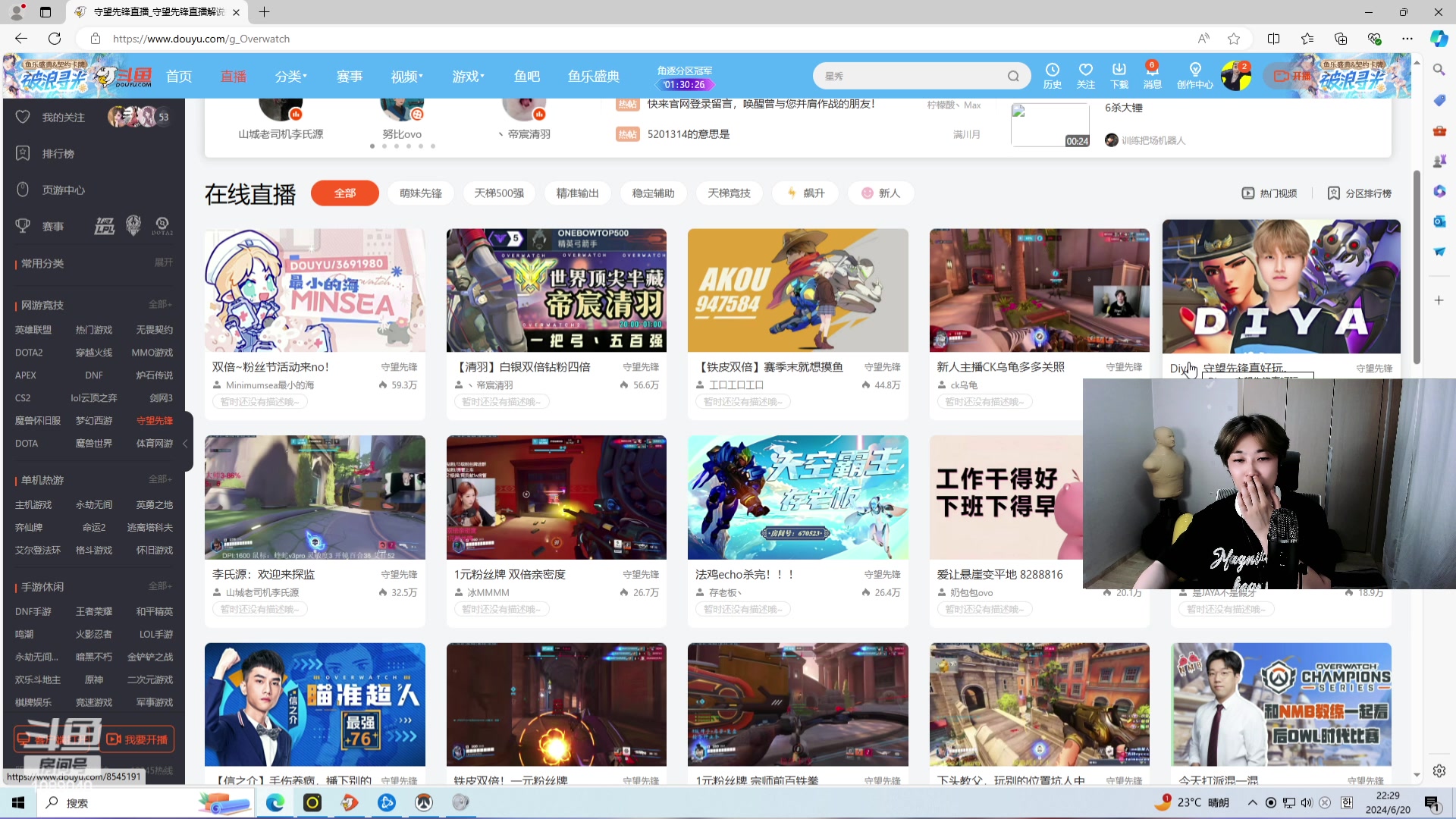Select the 萌妹先锋 filter pill
Viewport: 1456px width, 819px height.
click(x=421, y=193)
